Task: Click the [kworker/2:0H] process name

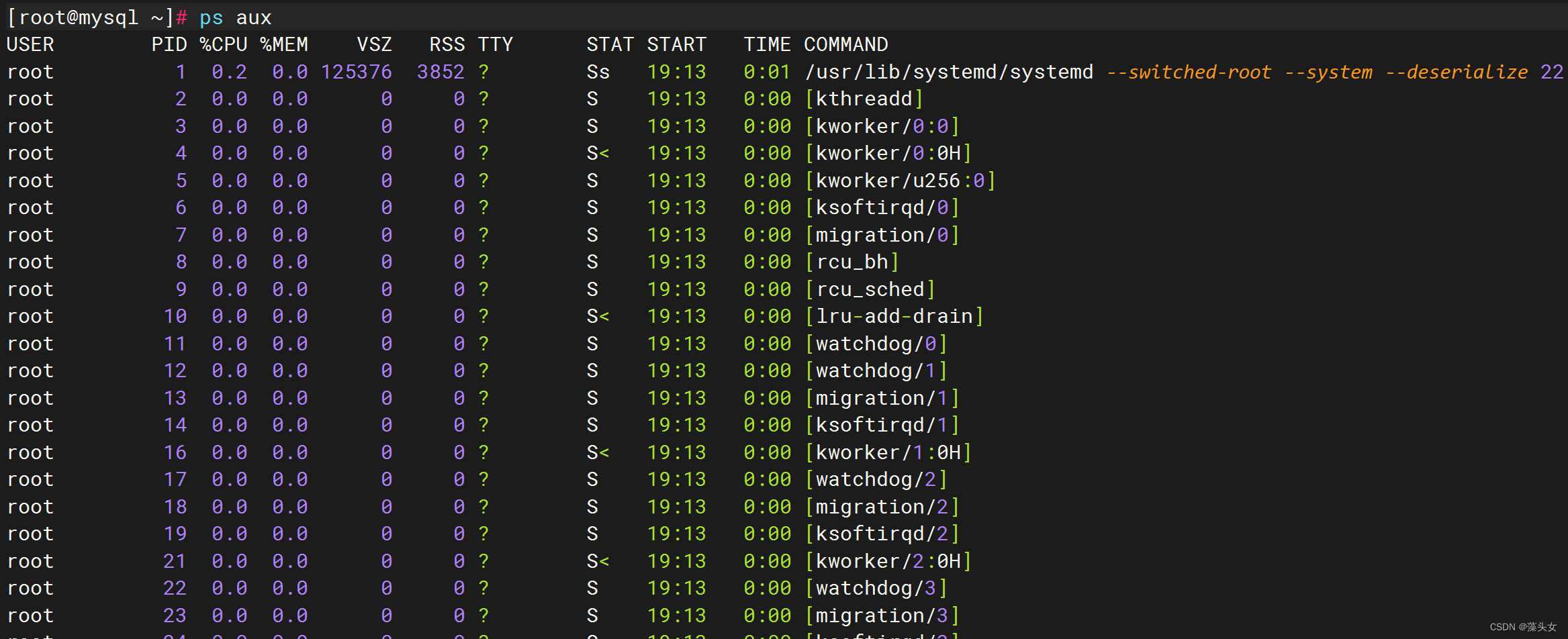Action: pyautogui.click(x=889, y=561)
